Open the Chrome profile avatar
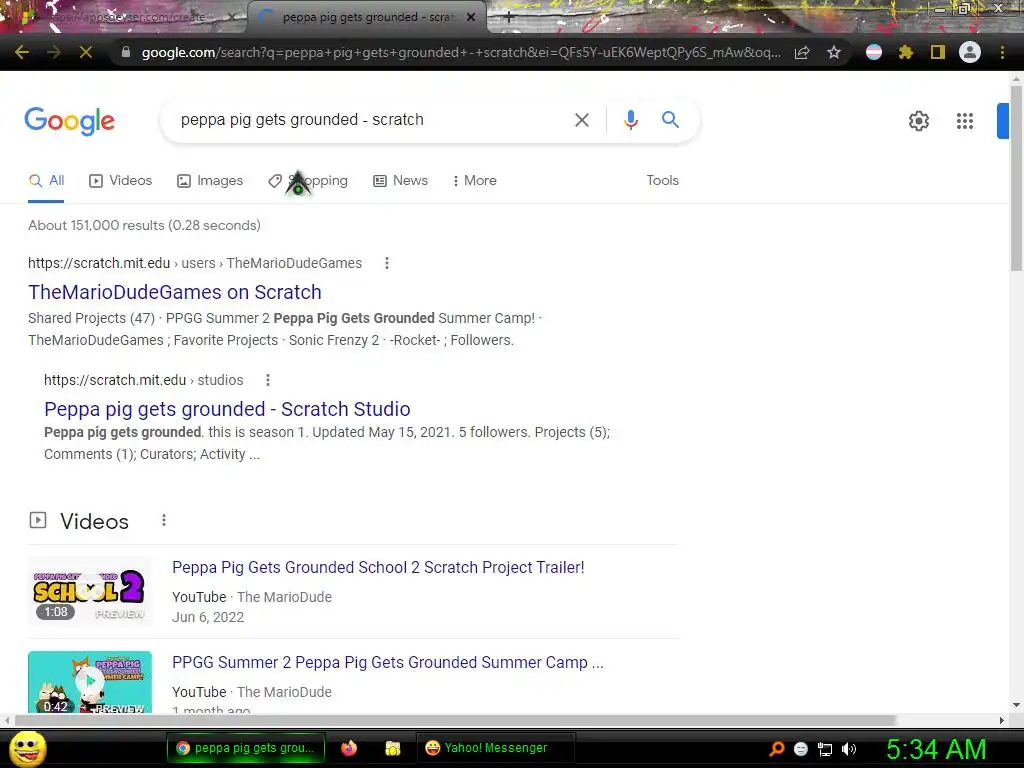Image resolution: width=1024 pixels, height=768 pixels. pos(970,52)
